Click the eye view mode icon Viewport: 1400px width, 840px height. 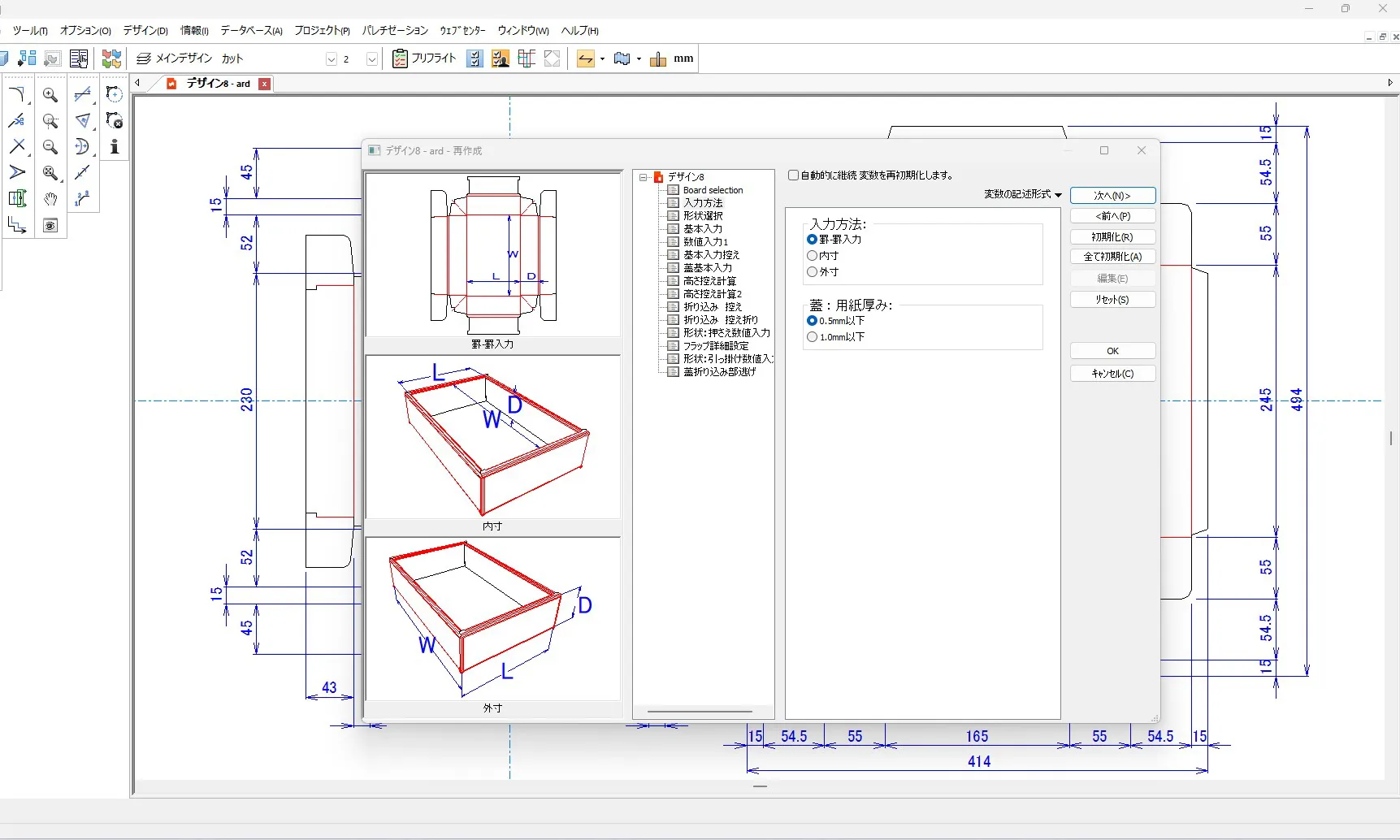(x=50, y=226)
